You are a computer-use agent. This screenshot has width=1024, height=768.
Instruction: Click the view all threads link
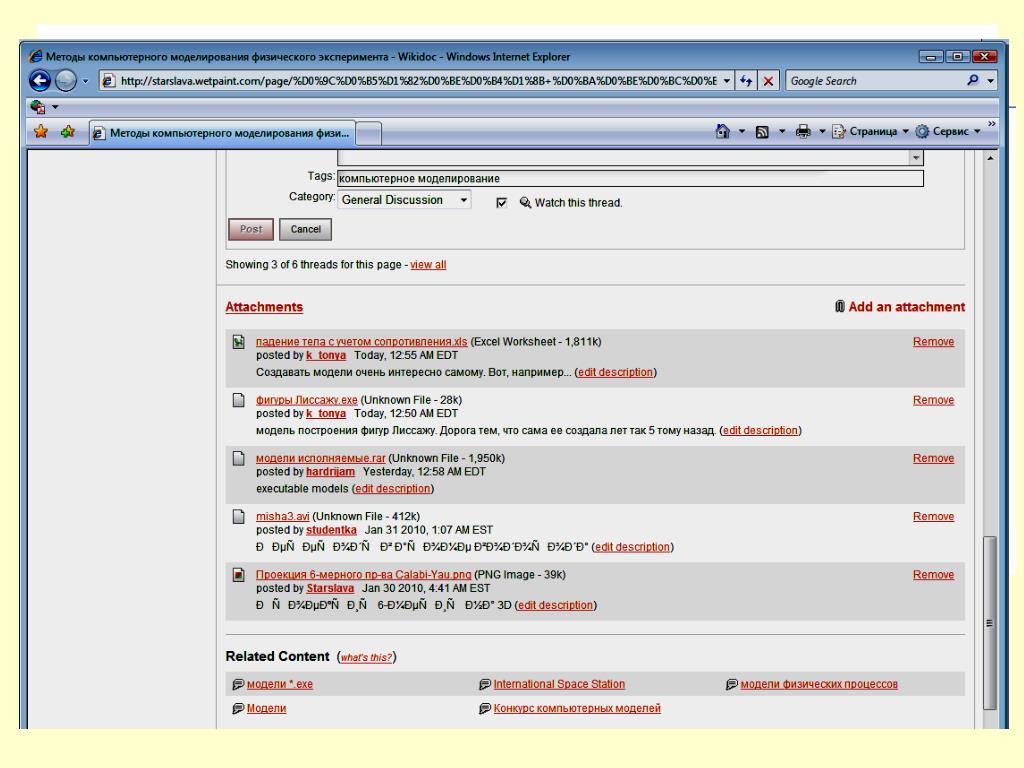(428, 264)
